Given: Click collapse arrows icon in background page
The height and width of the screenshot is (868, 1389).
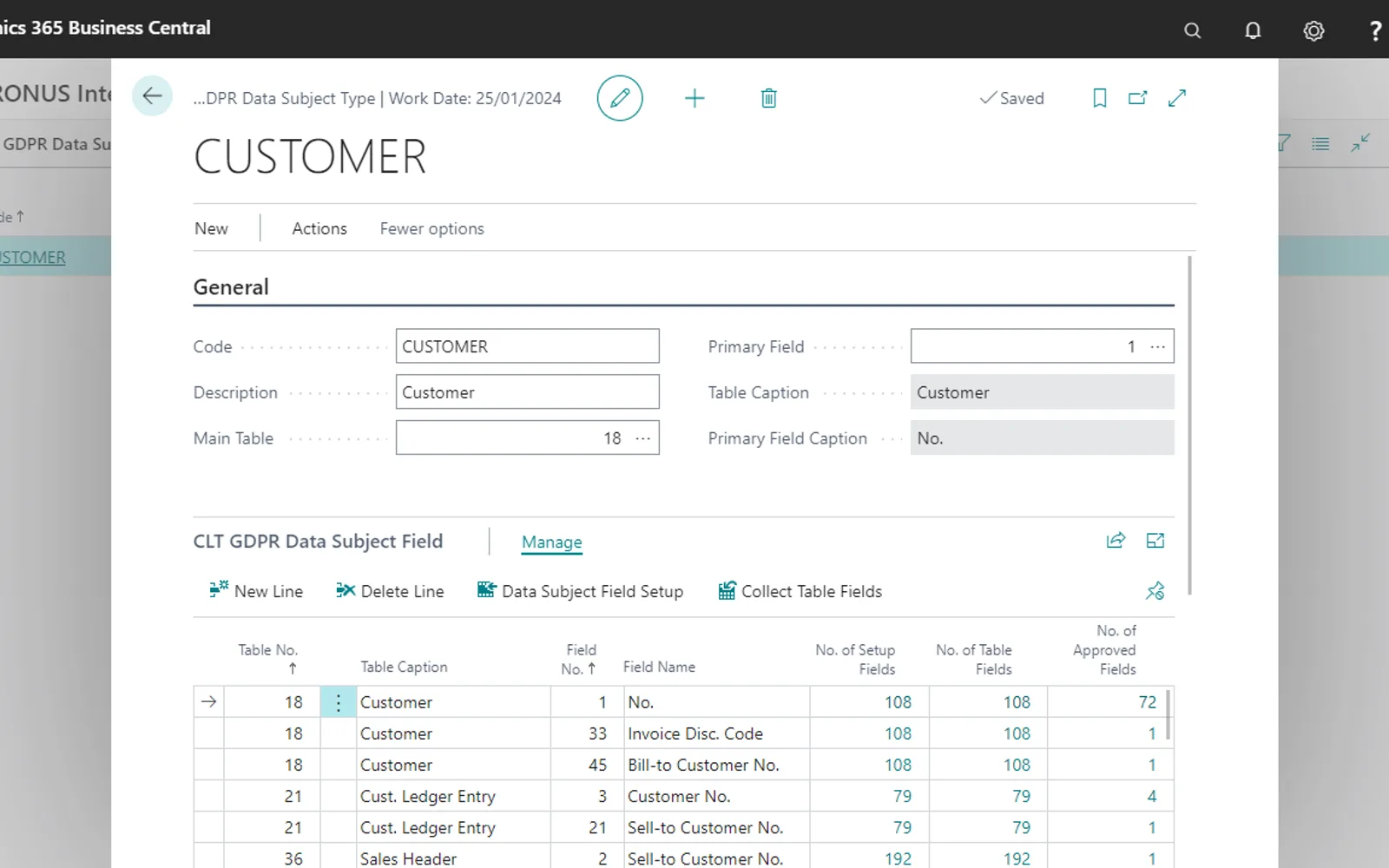Looking at the screenshot, I should click(x=1360, y=143).
